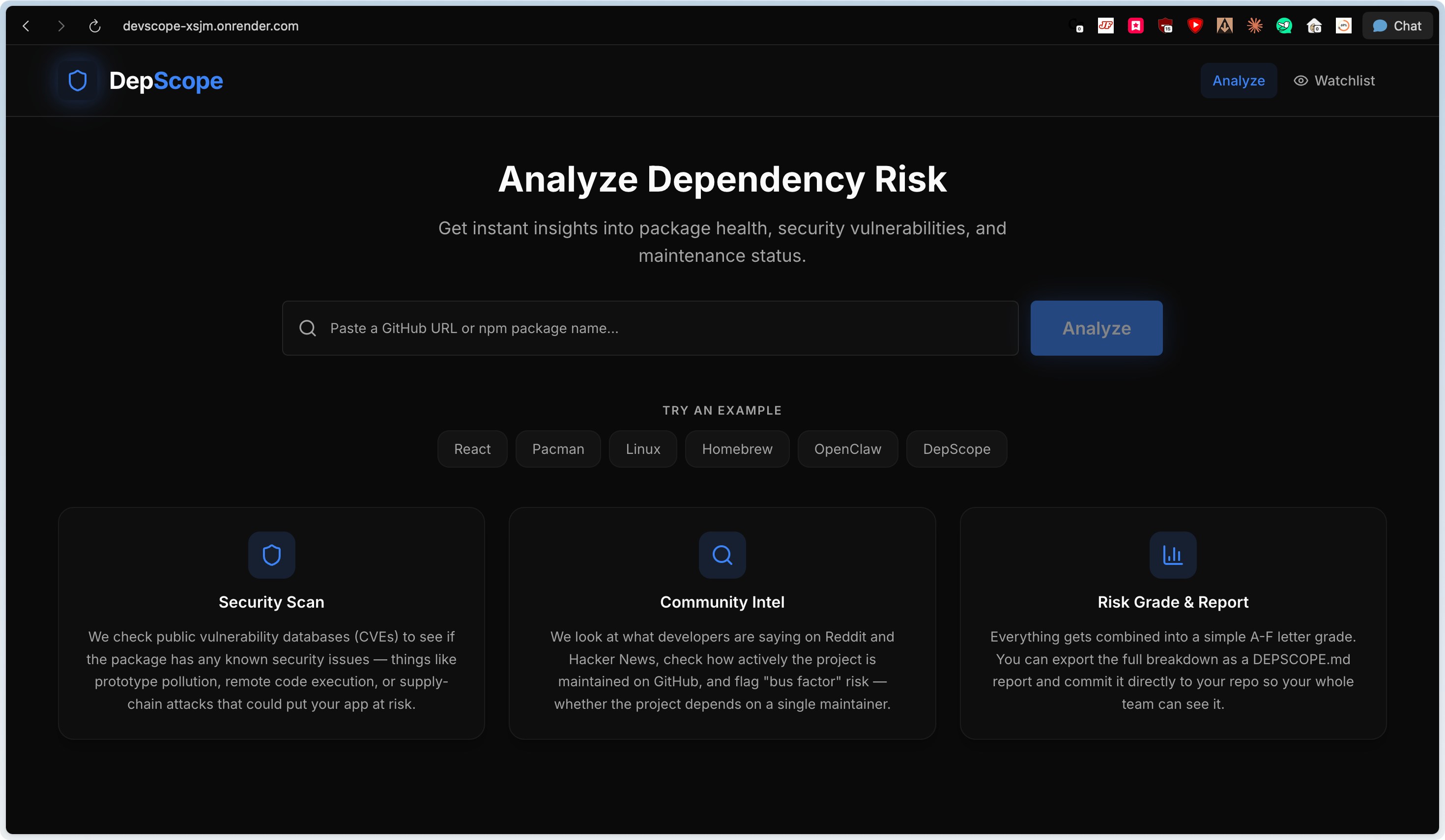Click the Risk Grade bar chart icon
This screenshot has width=1445, height=840.
click(x=1173, y=555)
